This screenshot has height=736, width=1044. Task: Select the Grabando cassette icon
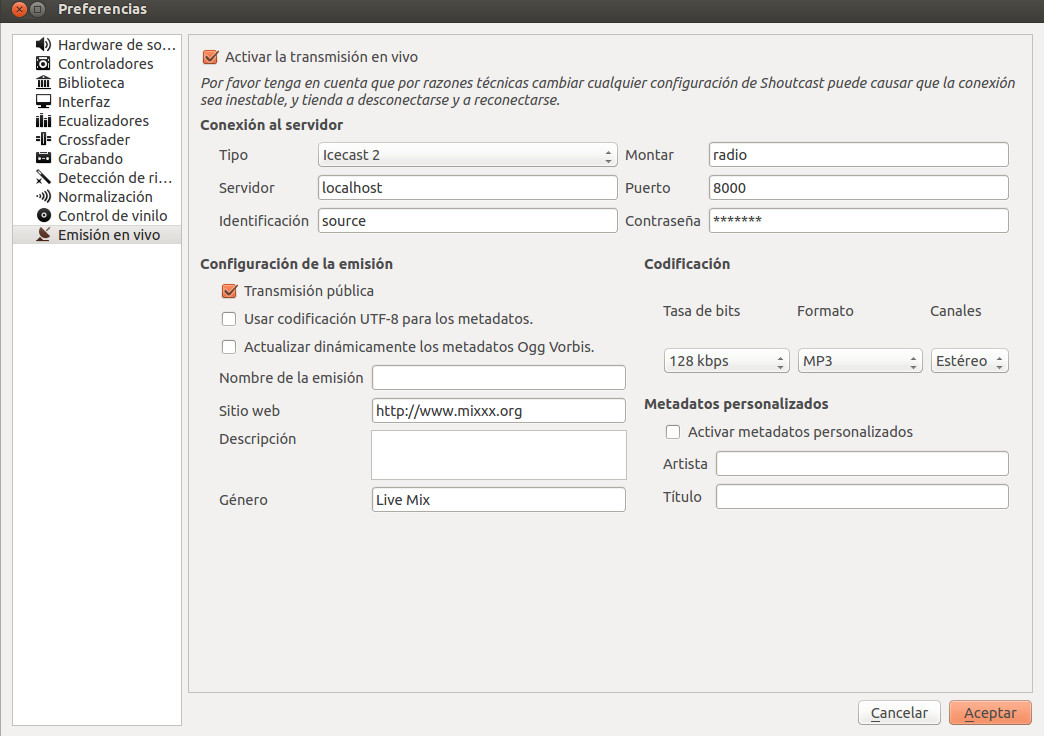click(x=43, y=159)
